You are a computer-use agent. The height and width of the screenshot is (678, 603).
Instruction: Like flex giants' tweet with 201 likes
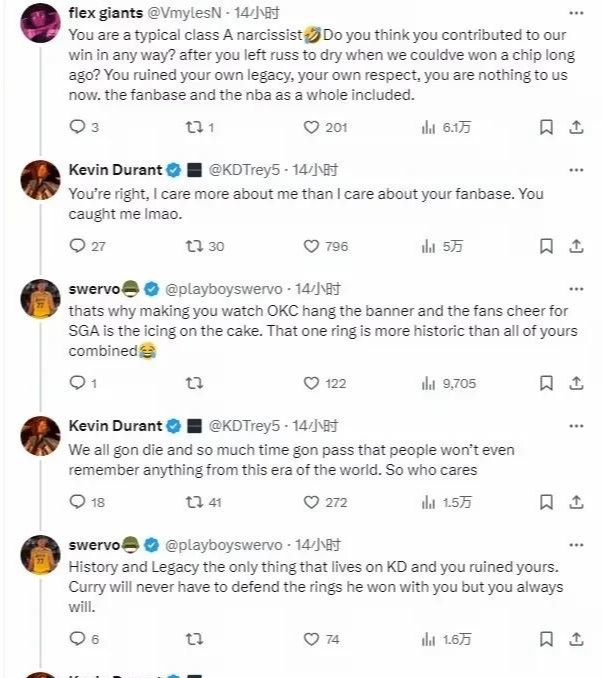[312, 127]
